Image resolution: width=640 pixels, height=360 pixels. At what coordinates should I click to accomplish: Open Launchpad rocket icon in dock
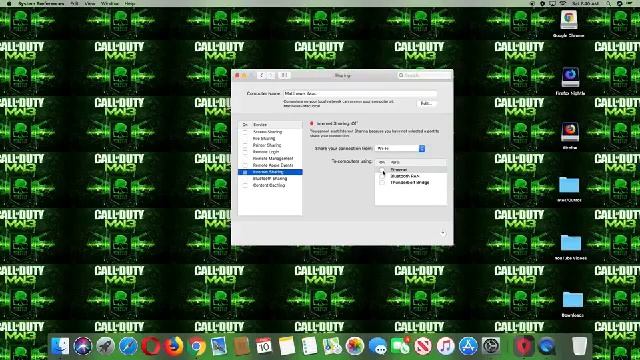(x=106, y=346)
